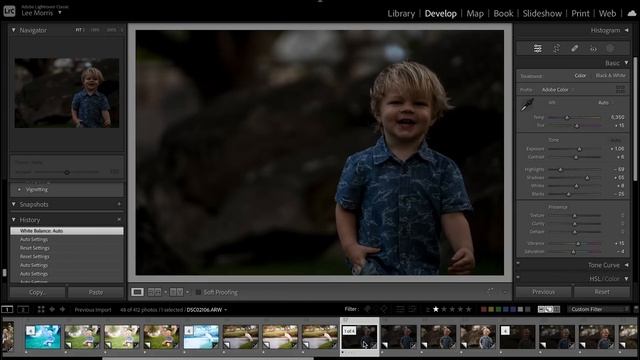The image size is (640, 360).
Task: Toggle Soft Proofing checkbox
Action: tap(198, 292)
